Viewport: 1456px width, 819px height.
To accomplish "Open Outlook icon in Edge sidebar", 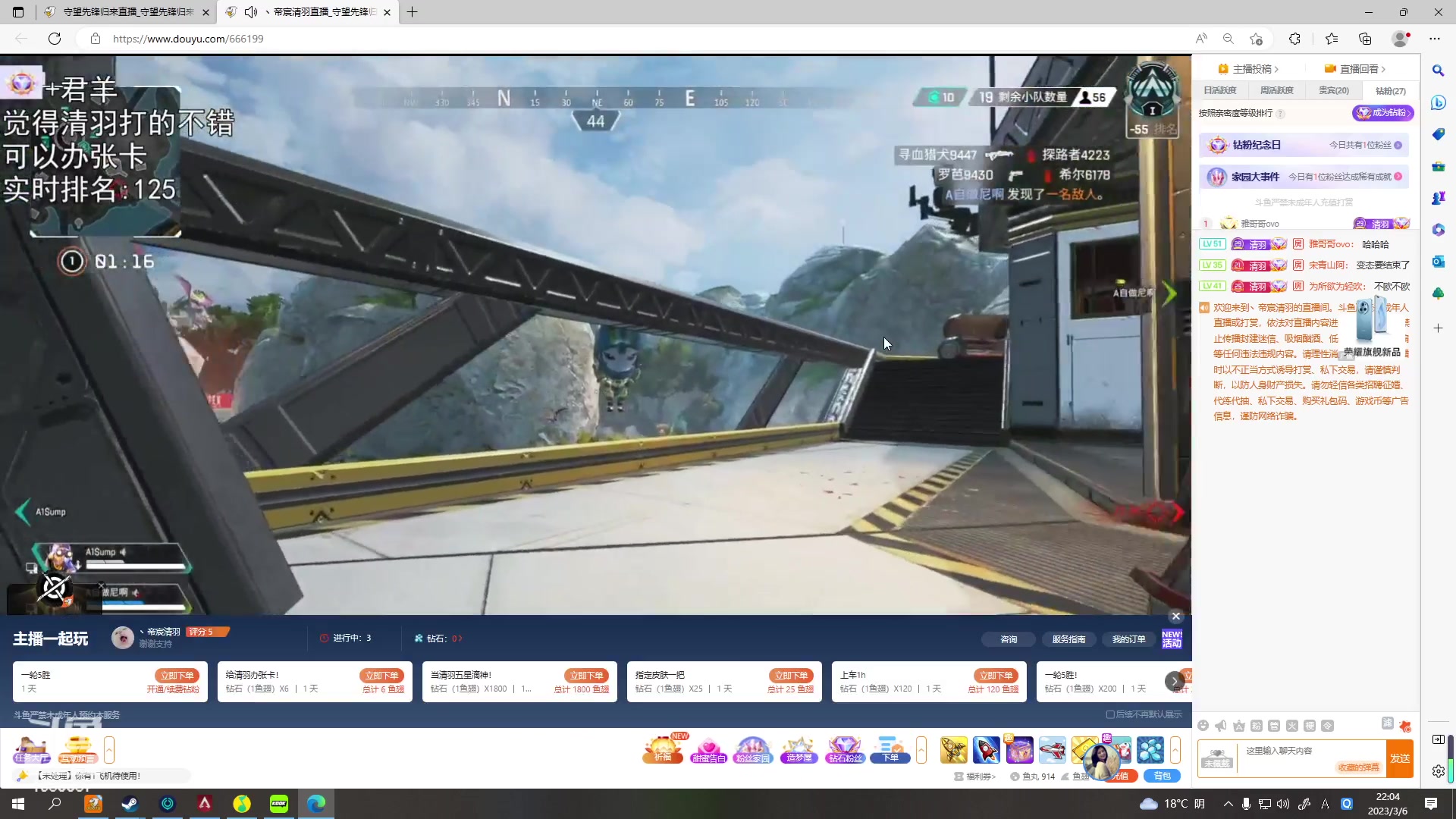I will point(1438,262).
